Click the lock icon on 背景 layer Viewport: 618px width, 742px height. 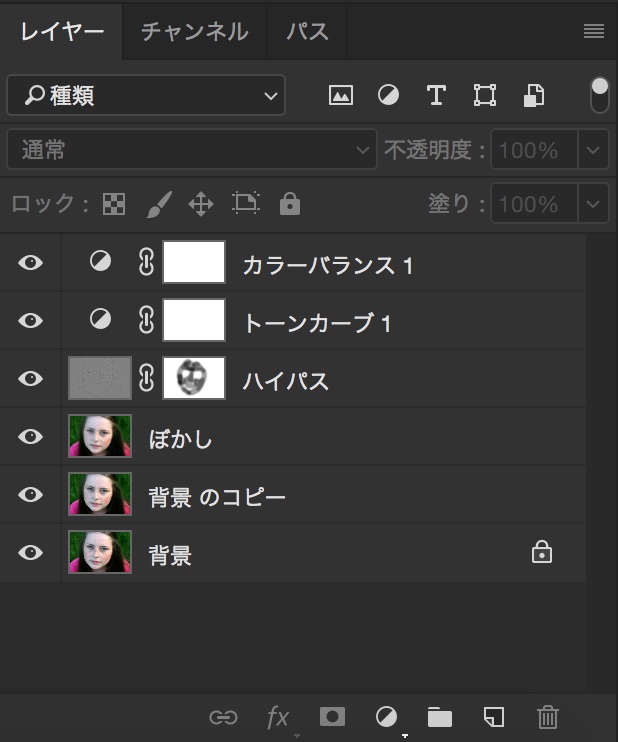pyautogui.click(x=542, y=552)
